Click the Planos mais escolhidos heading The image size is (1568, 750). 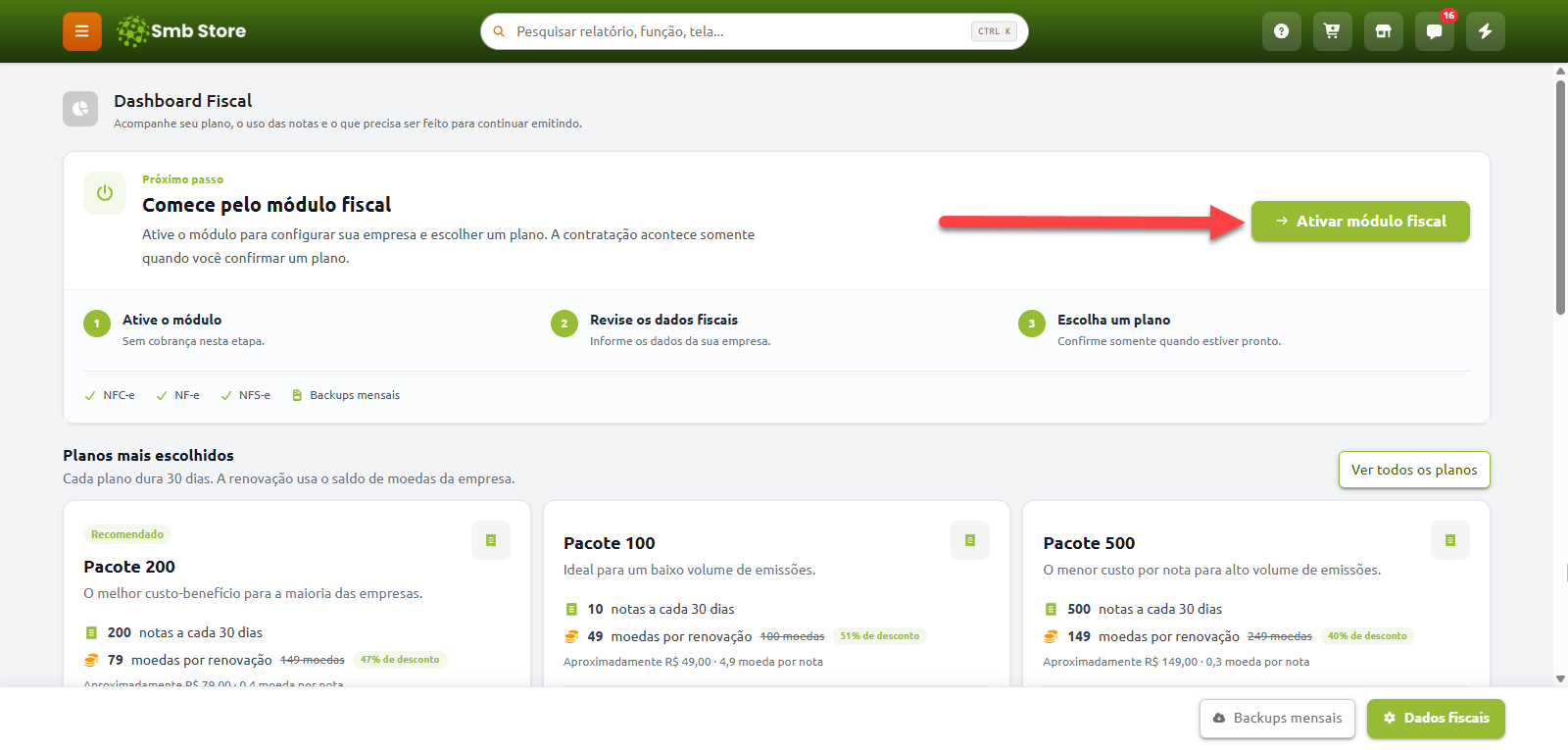coord(148,455)
